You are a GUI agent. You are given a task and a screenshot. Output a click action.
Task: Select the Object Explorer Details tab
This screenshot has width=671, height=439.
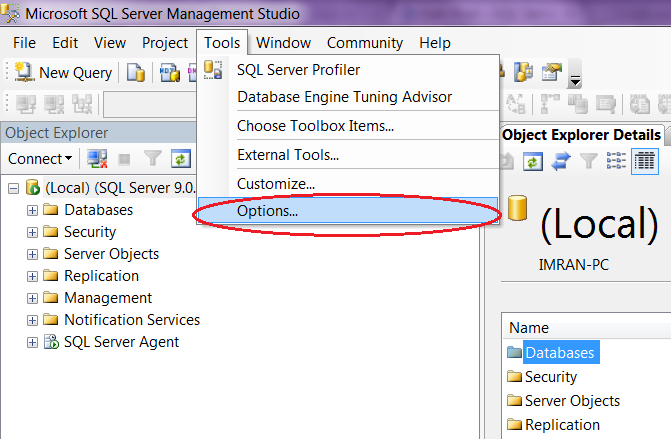click(x=580, y=135)
